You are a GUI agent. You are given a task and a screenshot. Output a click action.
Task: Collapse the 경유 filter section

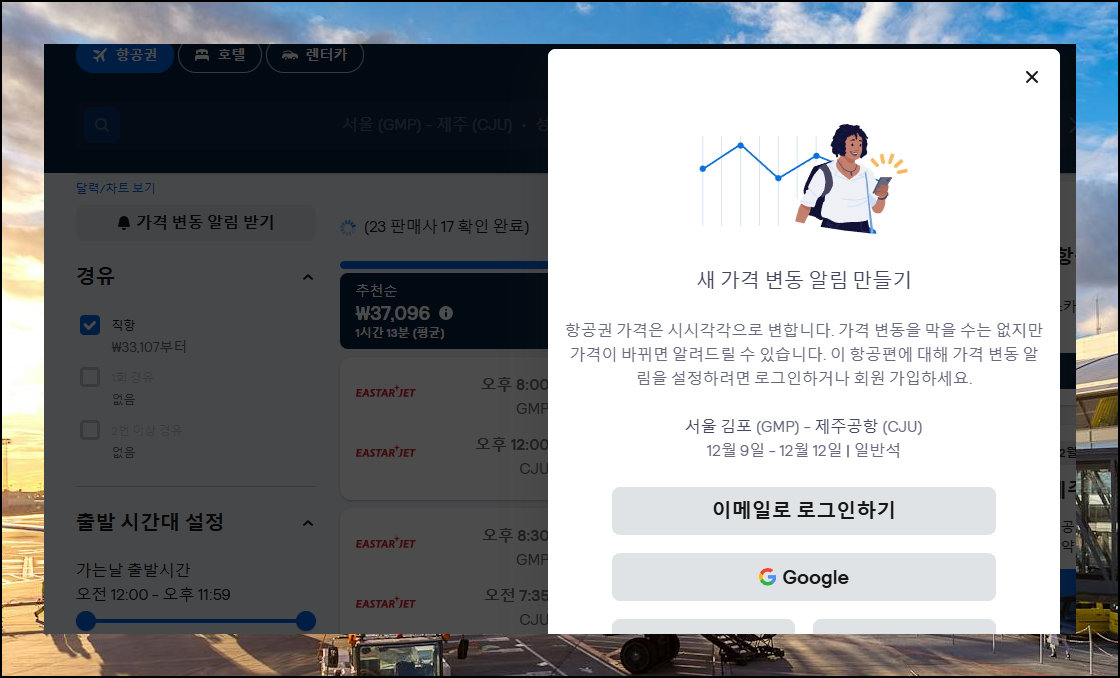point(308,277)
